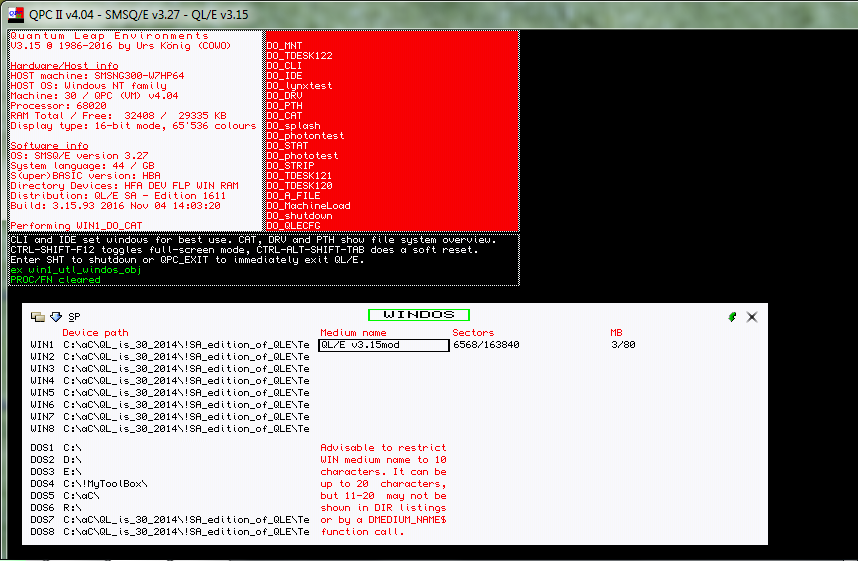Click the 'PROC/FN cleared' console line

point(55,280)
